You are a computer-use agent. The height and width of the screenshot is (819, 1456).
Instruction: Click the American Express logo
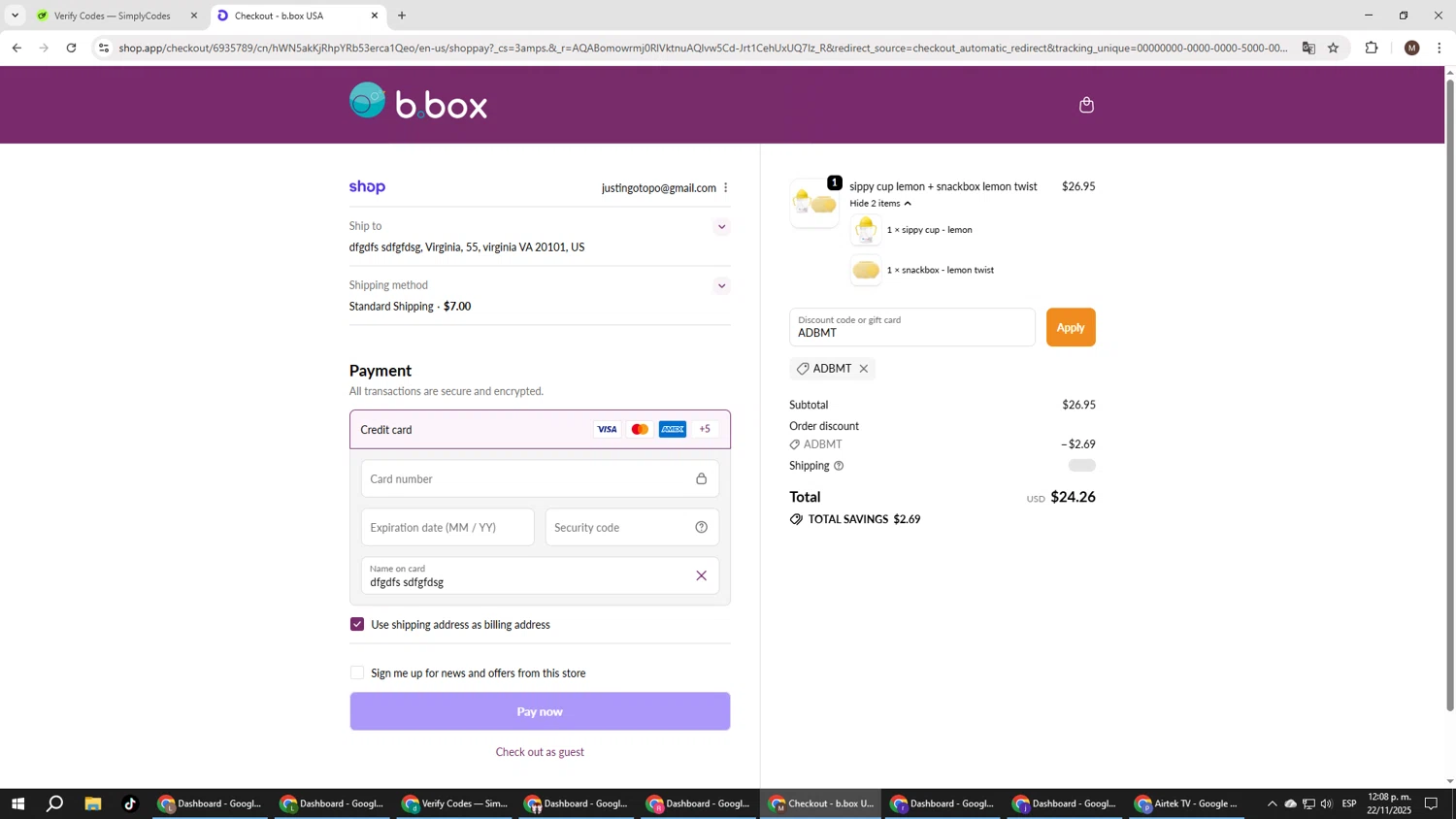[673, 429]
